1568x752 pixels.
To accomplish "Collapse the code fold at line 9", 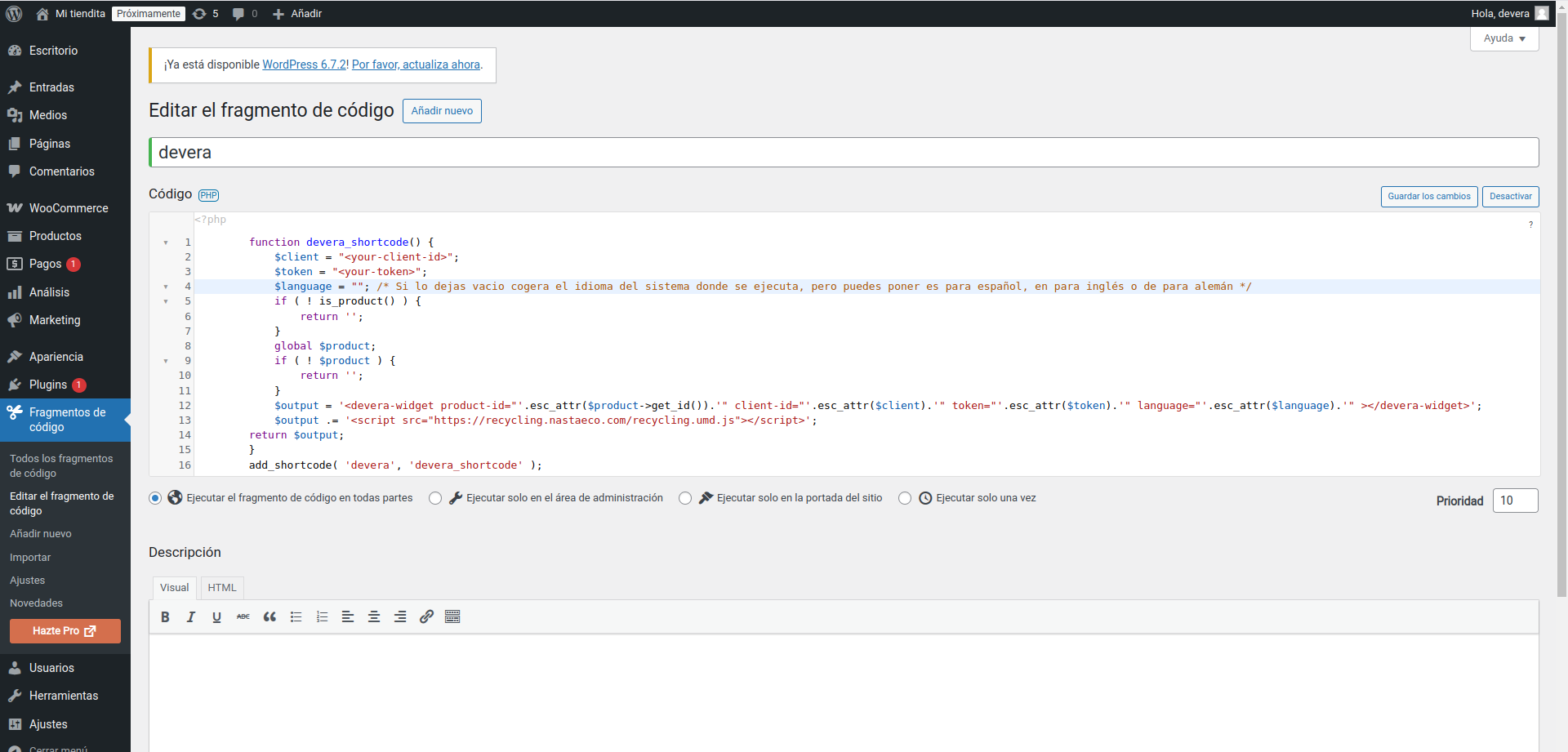I will point(167,361).
